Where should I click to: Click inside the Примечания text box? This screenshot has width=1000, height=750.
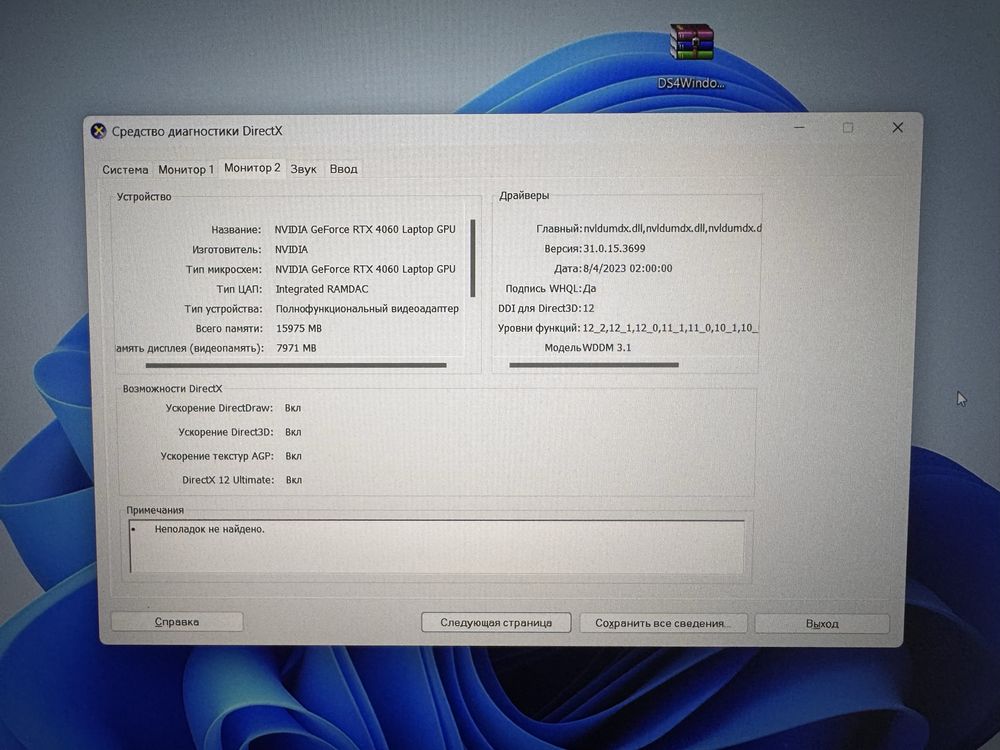(x=437, y=547)
